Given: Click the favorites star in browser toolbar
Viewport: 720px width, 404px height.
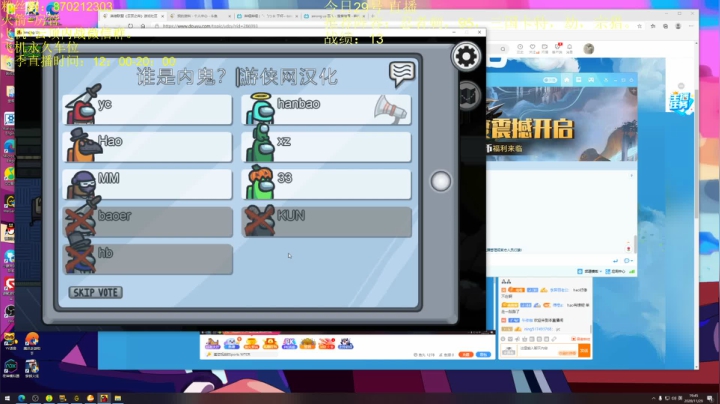Looking at the screenshot, I should click(639, 26).
